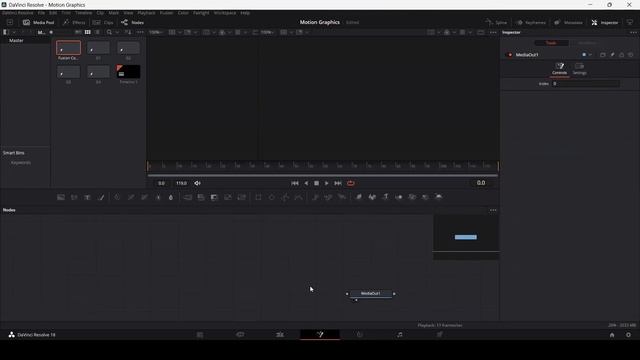Screen dimensions: 640x360
Task: Add a Polygon mask tool
Action: click(285, 197)
